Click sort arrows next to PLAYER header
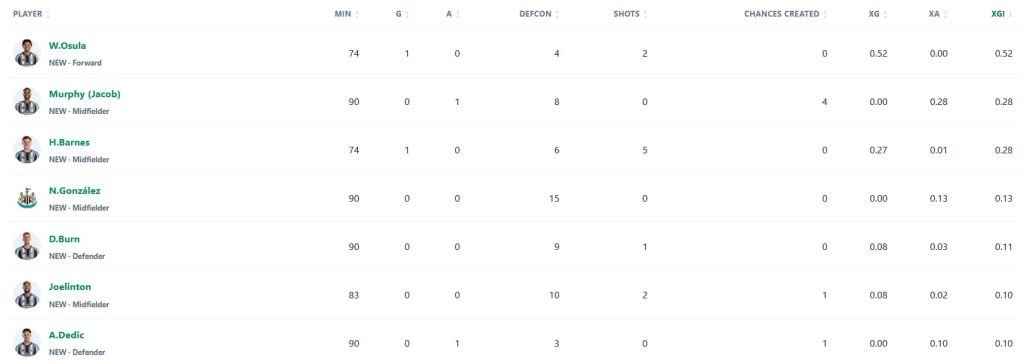Screen dimensions: 1024x364 48,14
